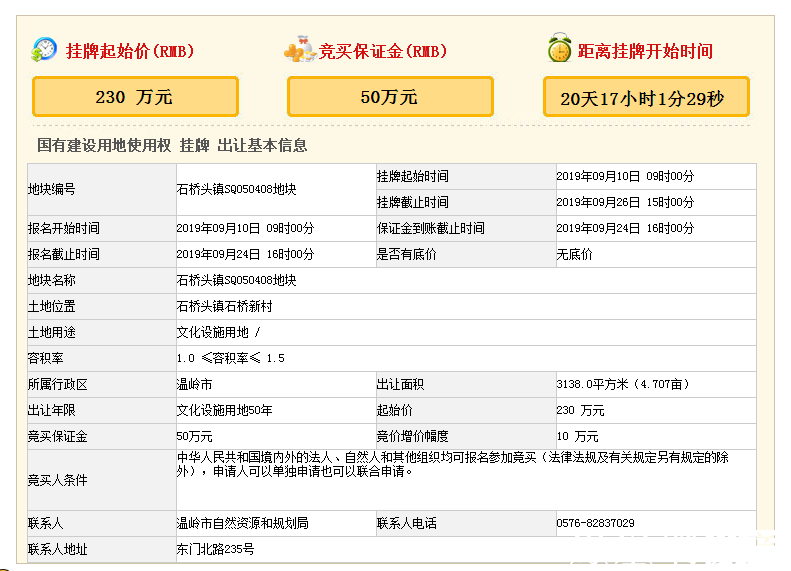
Task: Click the 报名截止时间 label
Action: pos(64,254)
